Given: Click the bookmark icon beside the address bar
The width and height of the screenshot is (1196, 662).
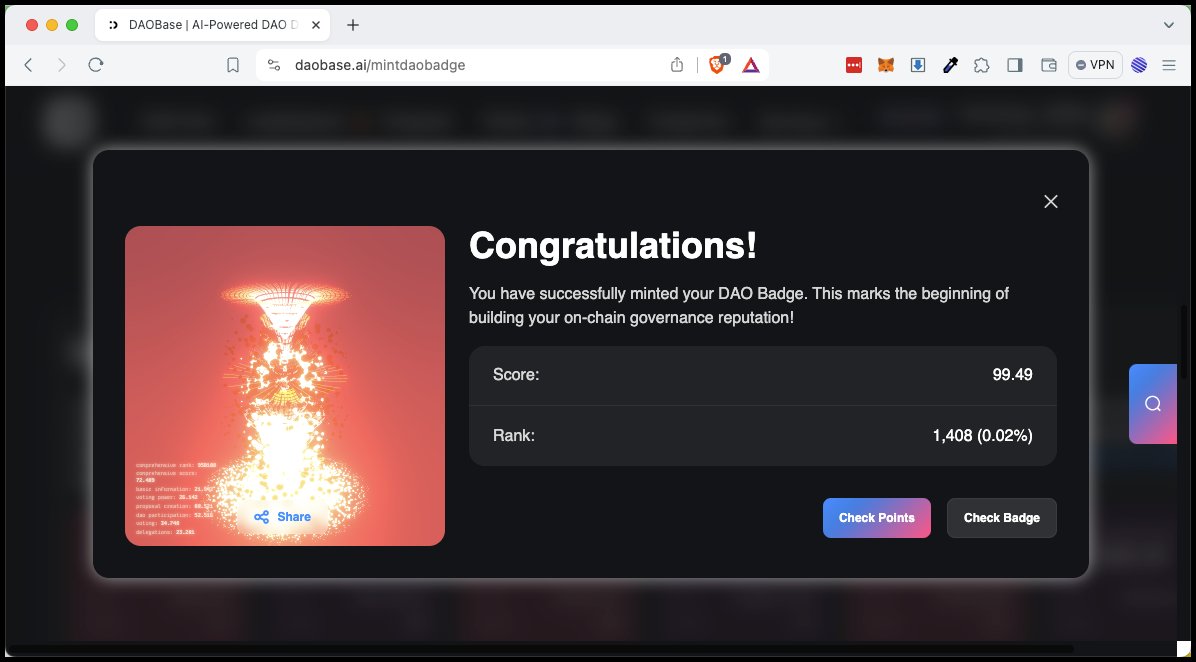Looking at the screenshot, I should click(232, 64).
